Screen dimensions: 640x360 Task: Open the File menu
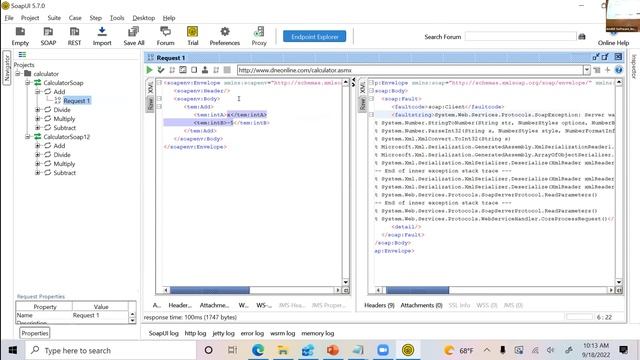coord(9,18)
